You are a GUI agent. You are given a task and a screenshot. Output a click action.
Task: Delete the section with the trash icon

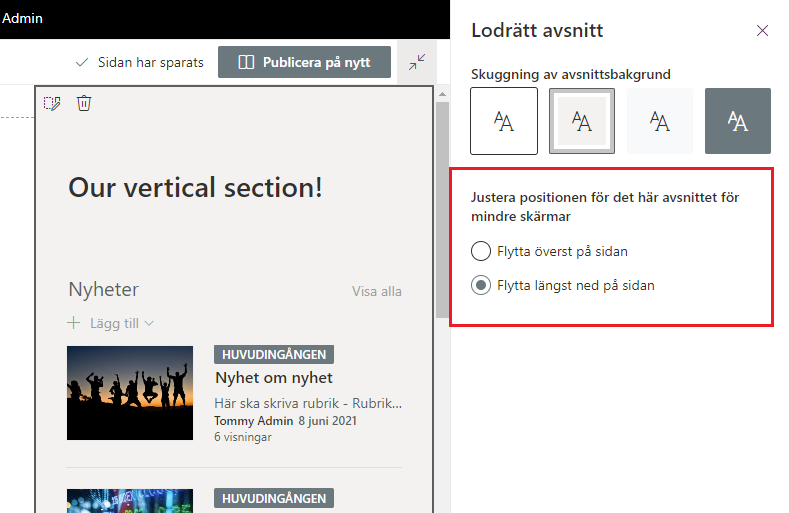point(84,103)
